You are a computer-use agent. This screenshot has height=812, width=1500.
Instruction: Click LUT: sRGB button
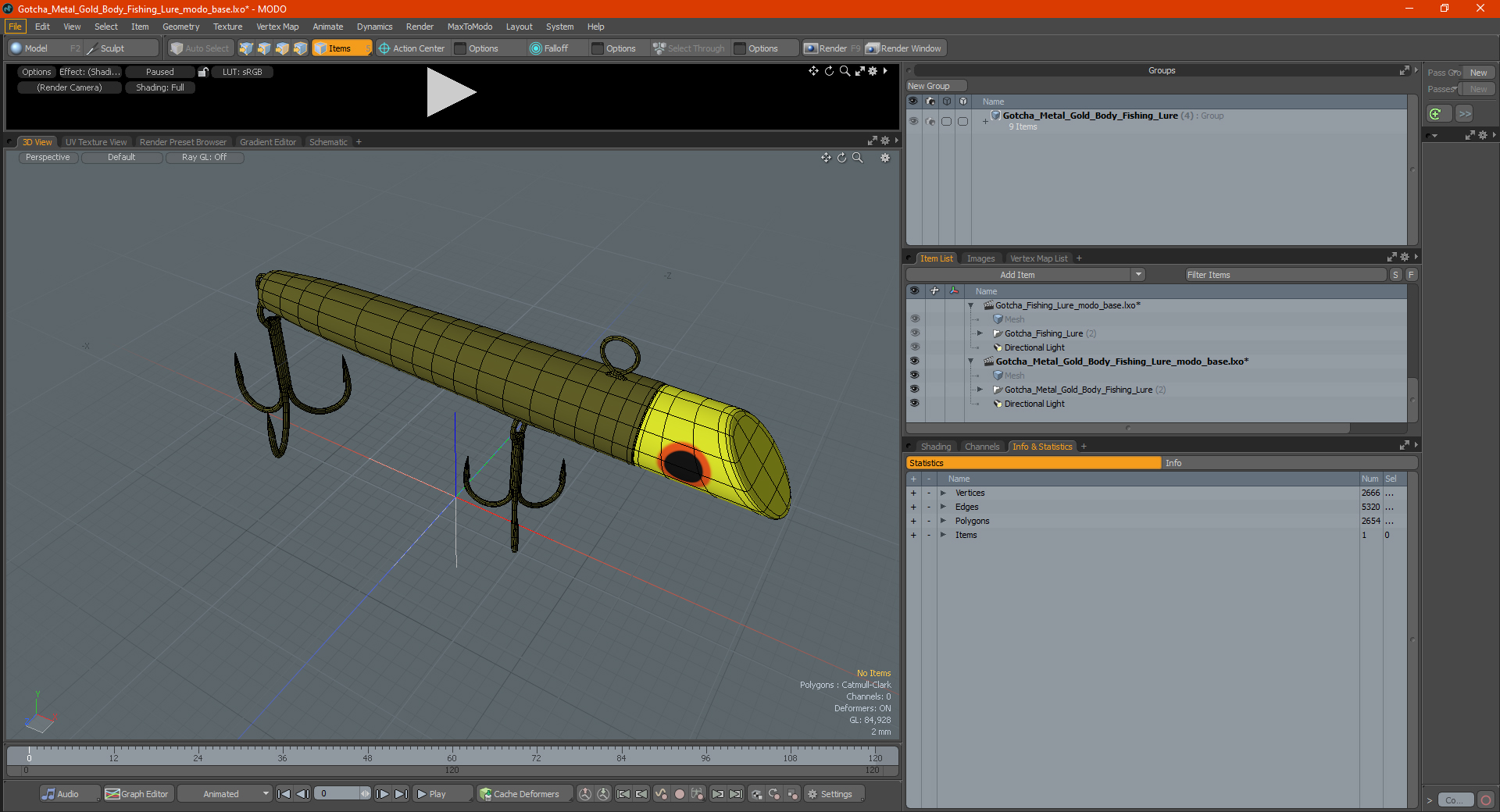point(242,72)
